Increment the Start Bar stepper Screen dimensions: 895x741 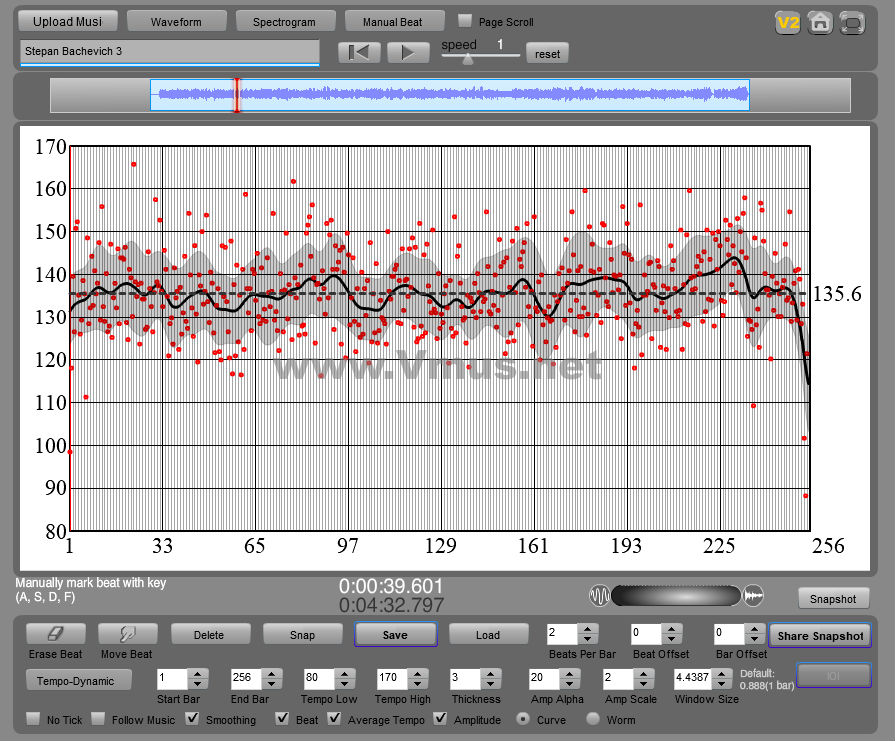197,674
